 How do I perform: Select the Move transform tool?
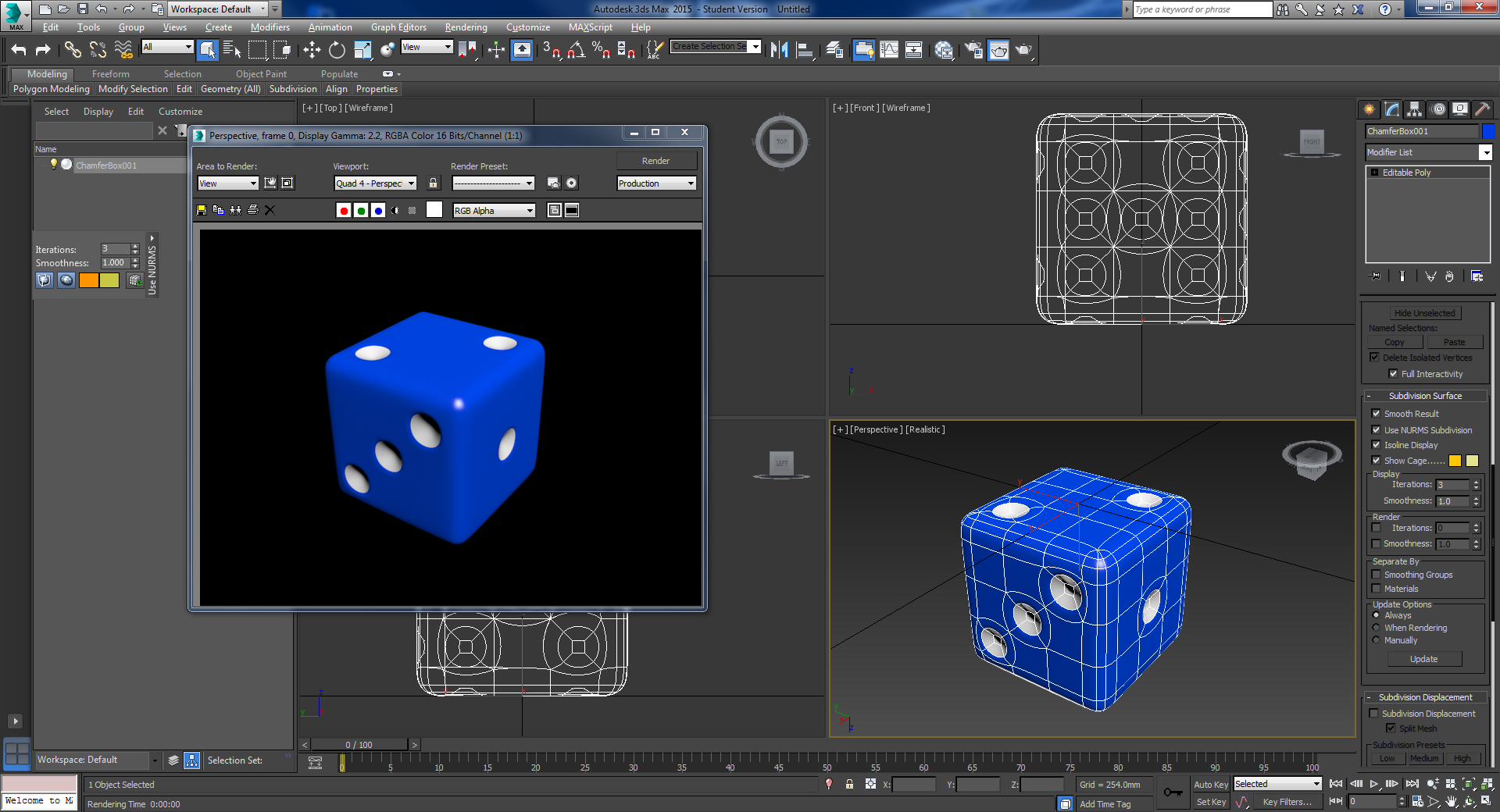tap(312, 50)
